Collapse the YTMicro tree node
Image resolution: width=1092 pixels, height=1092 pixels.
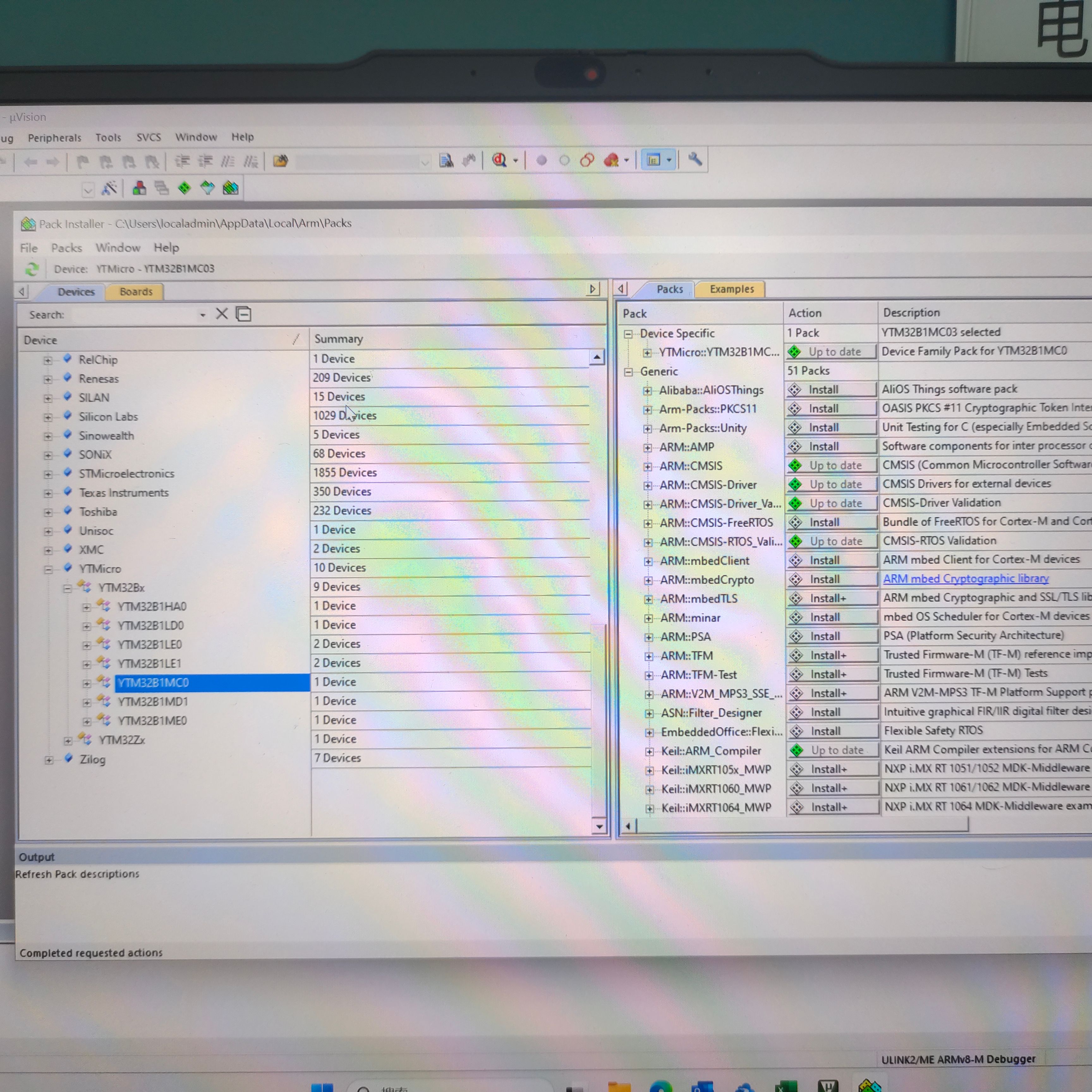(49, 569)
